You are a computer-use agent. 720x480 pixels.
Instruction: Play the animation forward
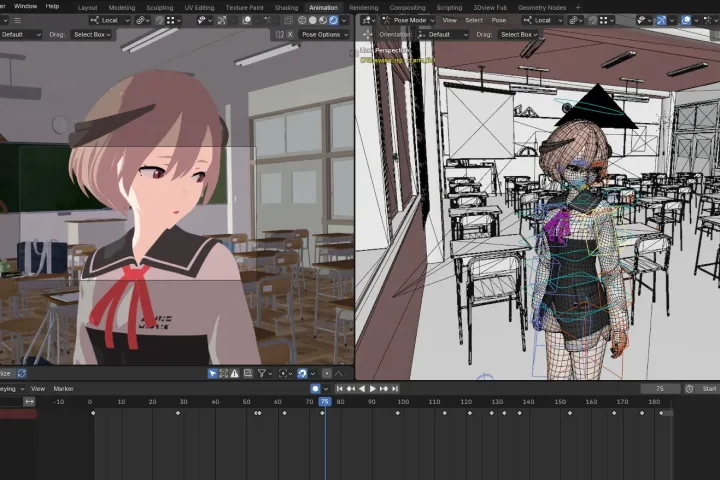point(372,389)
